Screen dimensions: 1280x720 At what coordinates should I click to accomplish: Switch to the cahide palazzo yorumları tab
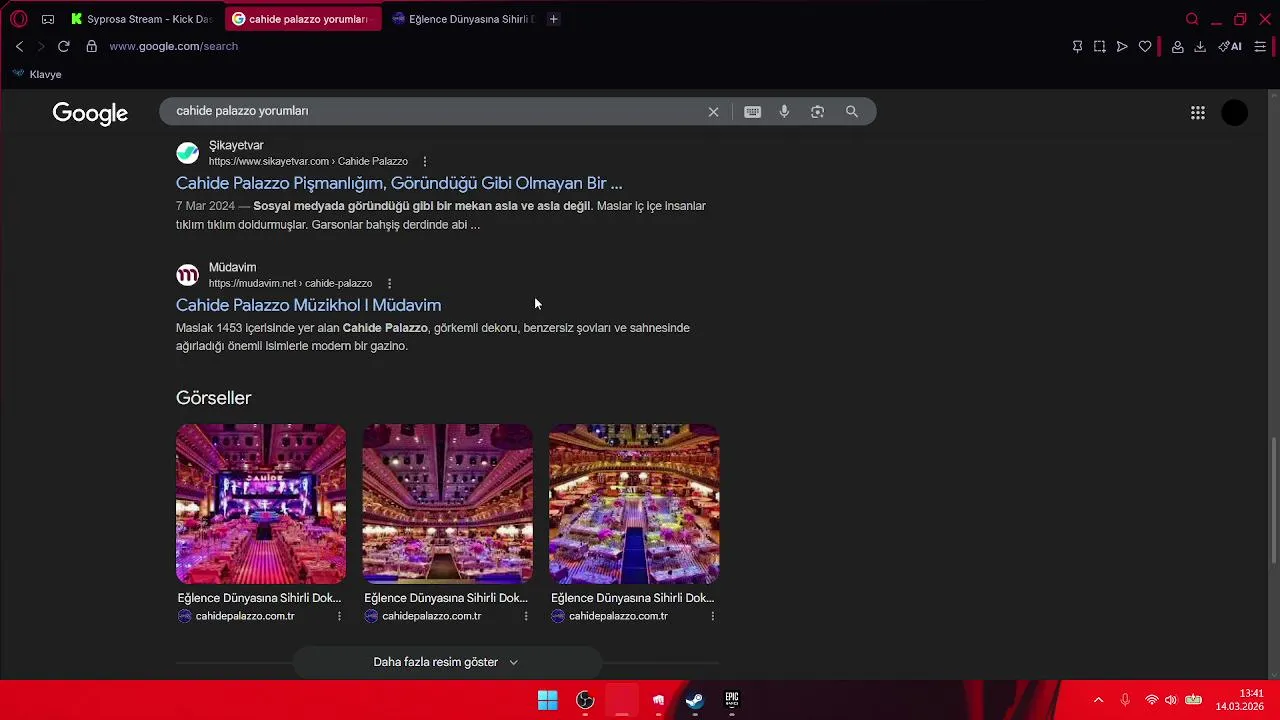303,19
